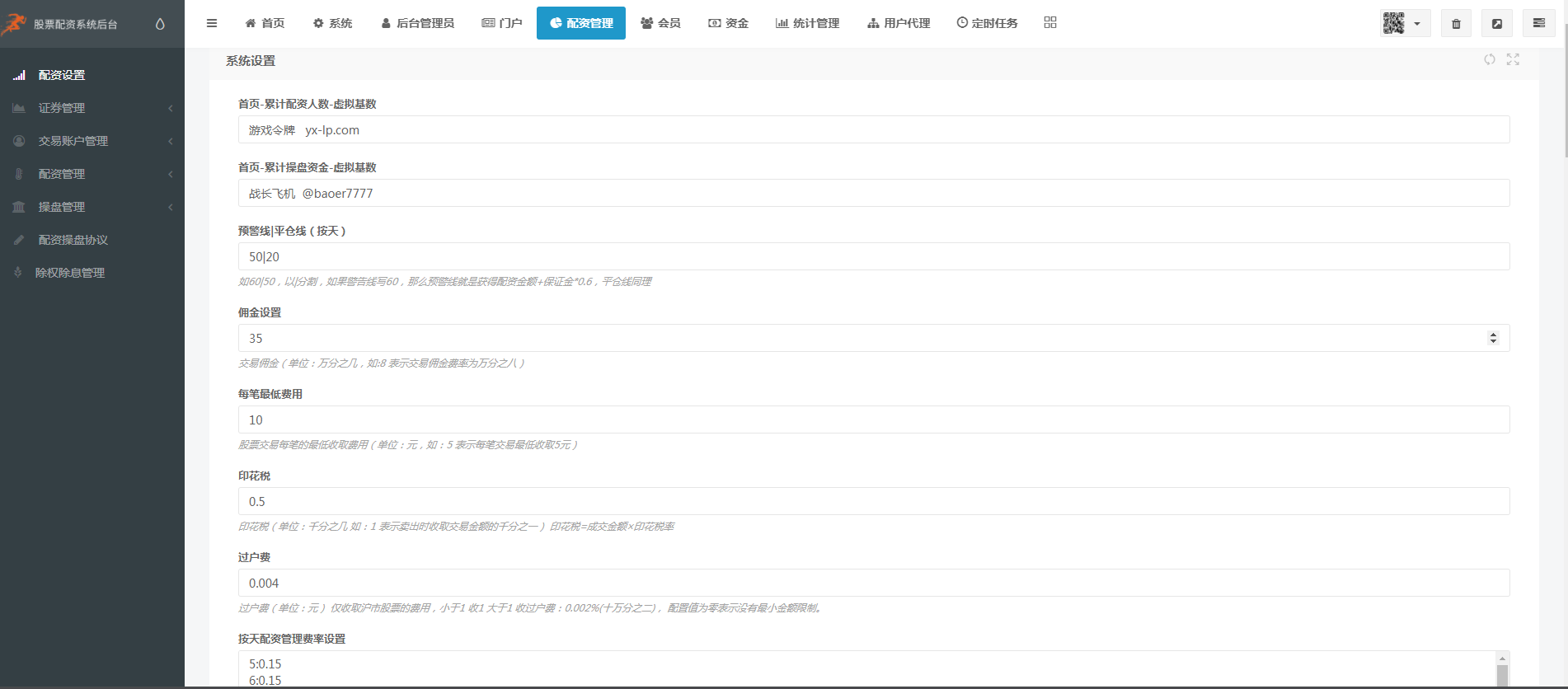This screenshot has width=1568, height=689.
Task: Open the 会员 menu
Action: coord(661,23)
